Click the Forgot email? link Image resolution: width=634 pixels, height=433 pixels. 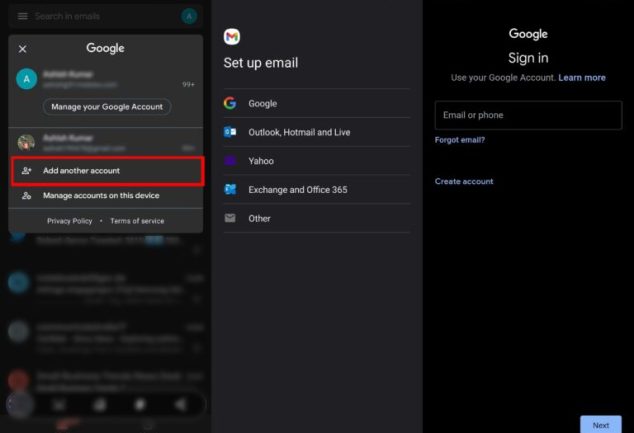pos(460,140)
